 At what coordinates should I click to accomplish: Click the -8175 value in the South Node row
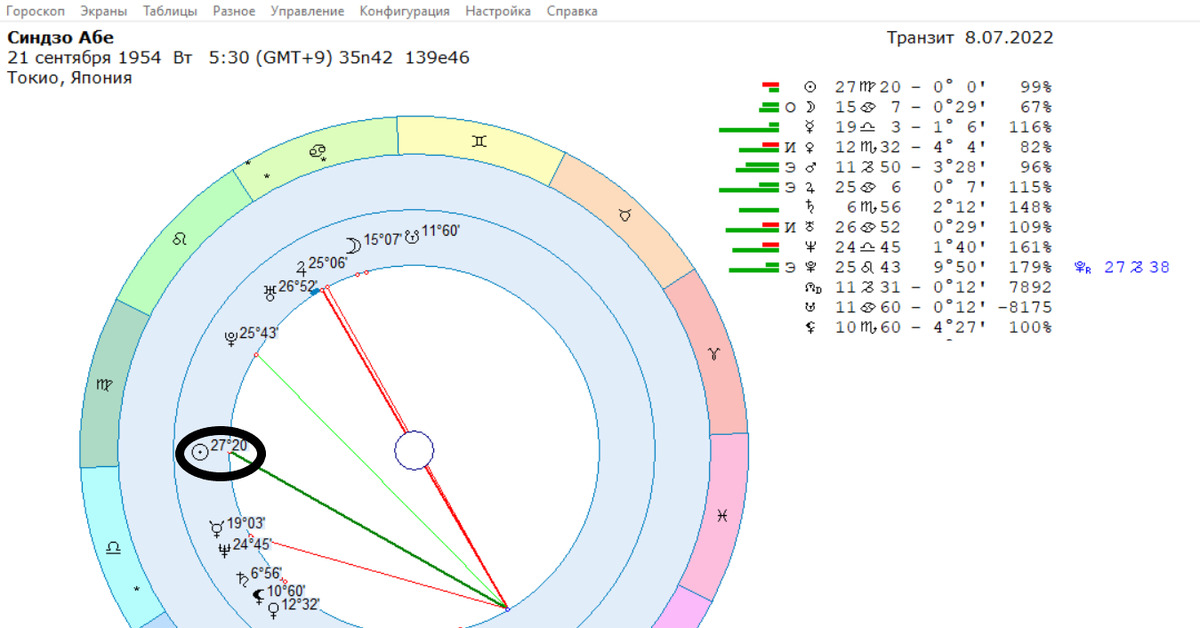click(1027, 307)
